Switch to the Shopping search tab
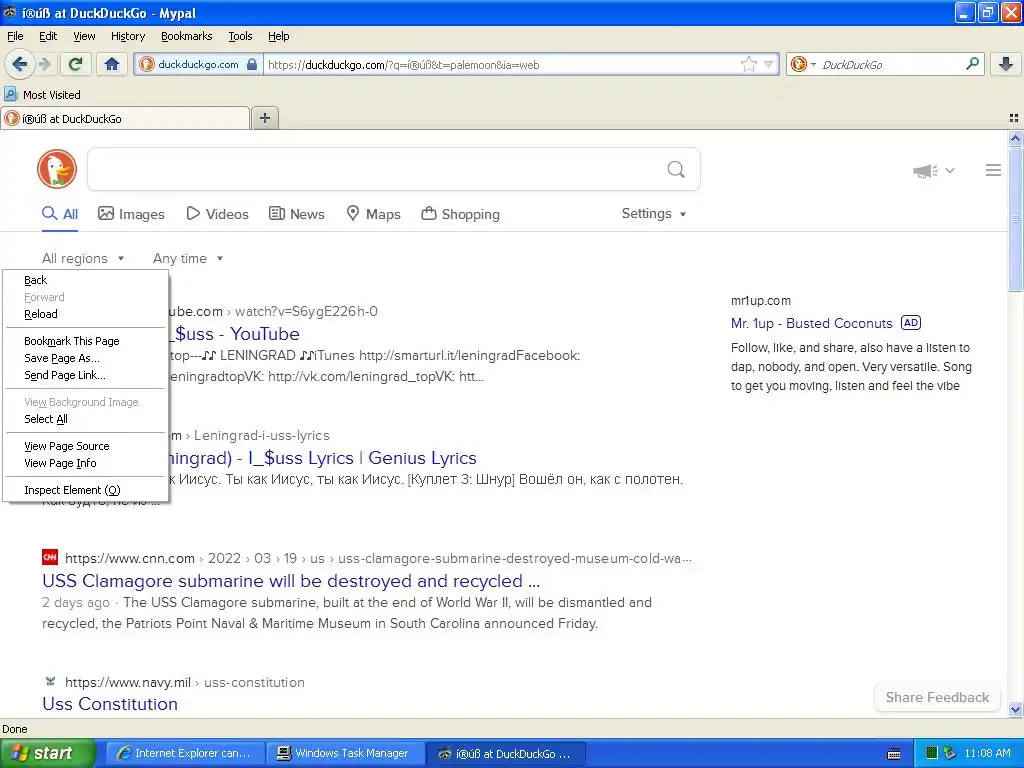1024x768 pixels. coord(460,214)
